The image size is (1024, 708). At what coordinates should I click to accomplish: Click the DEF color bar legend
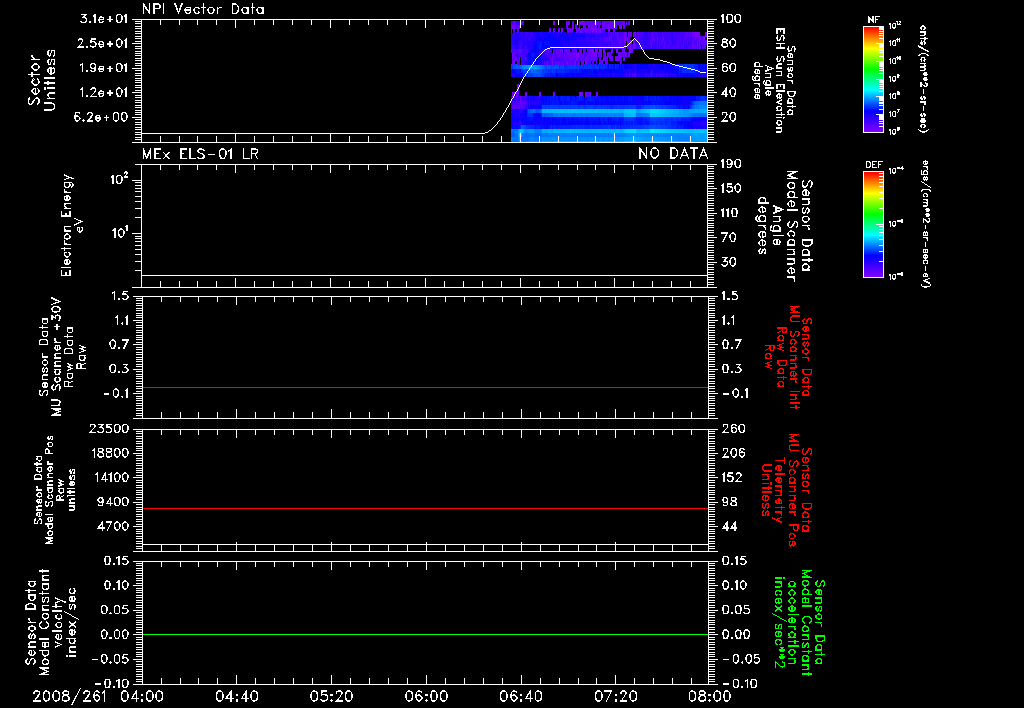873,224
